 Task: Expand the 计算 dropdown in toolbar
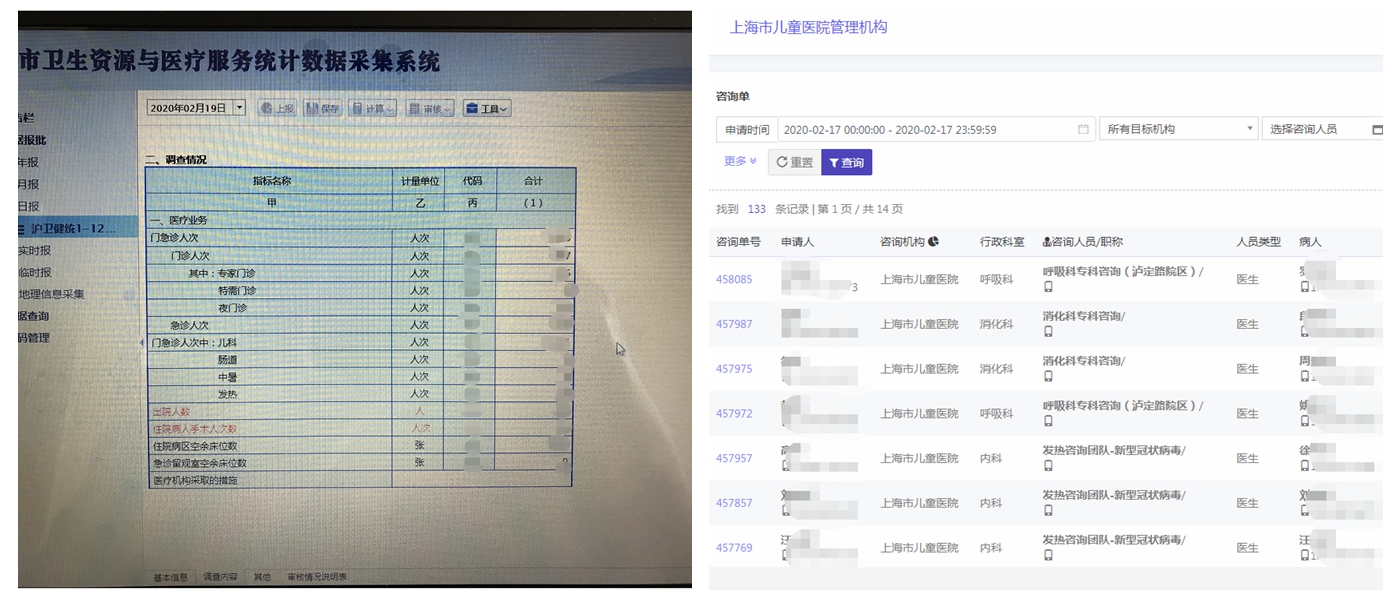(x=373, y=108)
